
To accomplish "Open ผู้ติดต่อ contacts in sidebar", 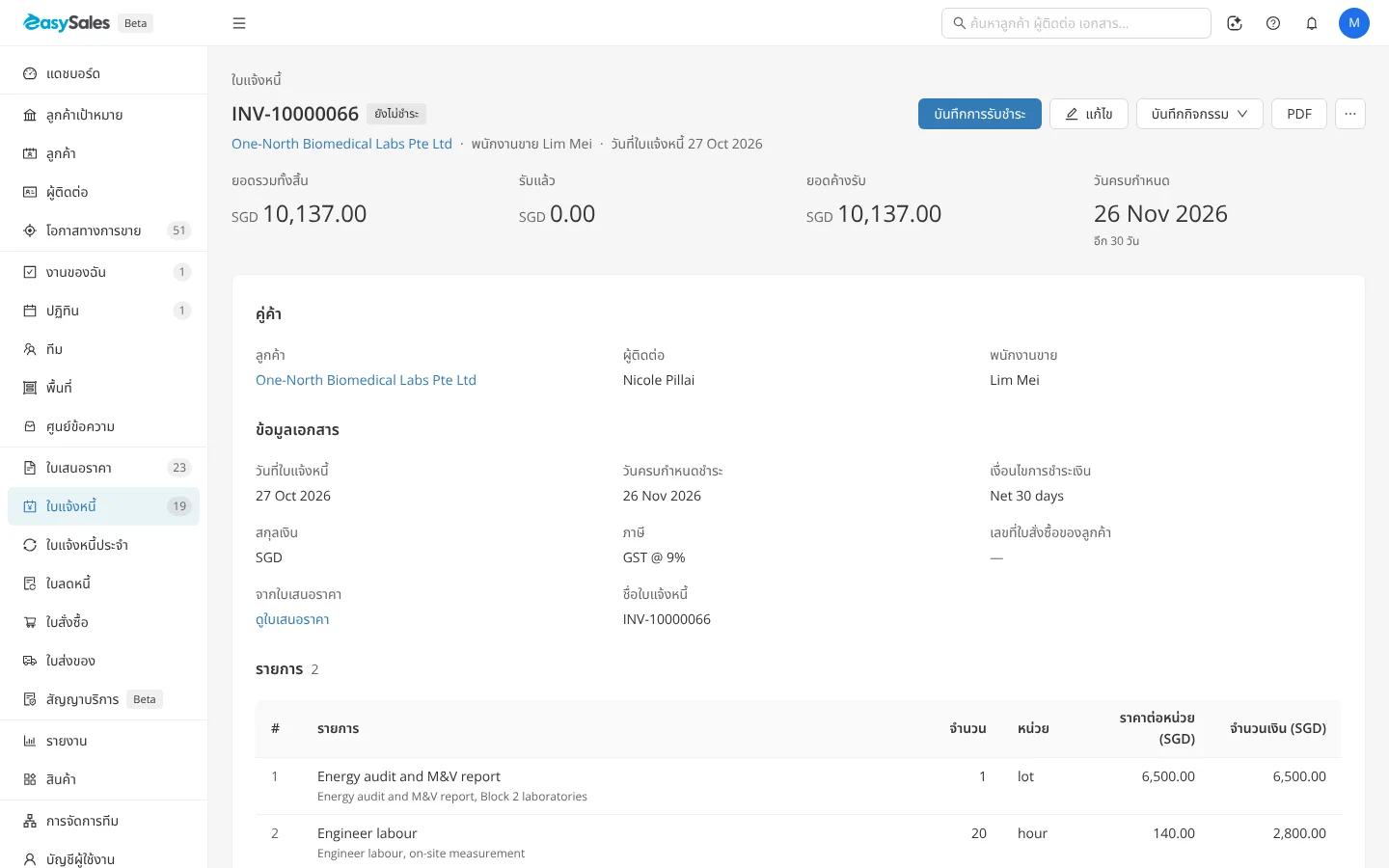I will pos(103,192).
